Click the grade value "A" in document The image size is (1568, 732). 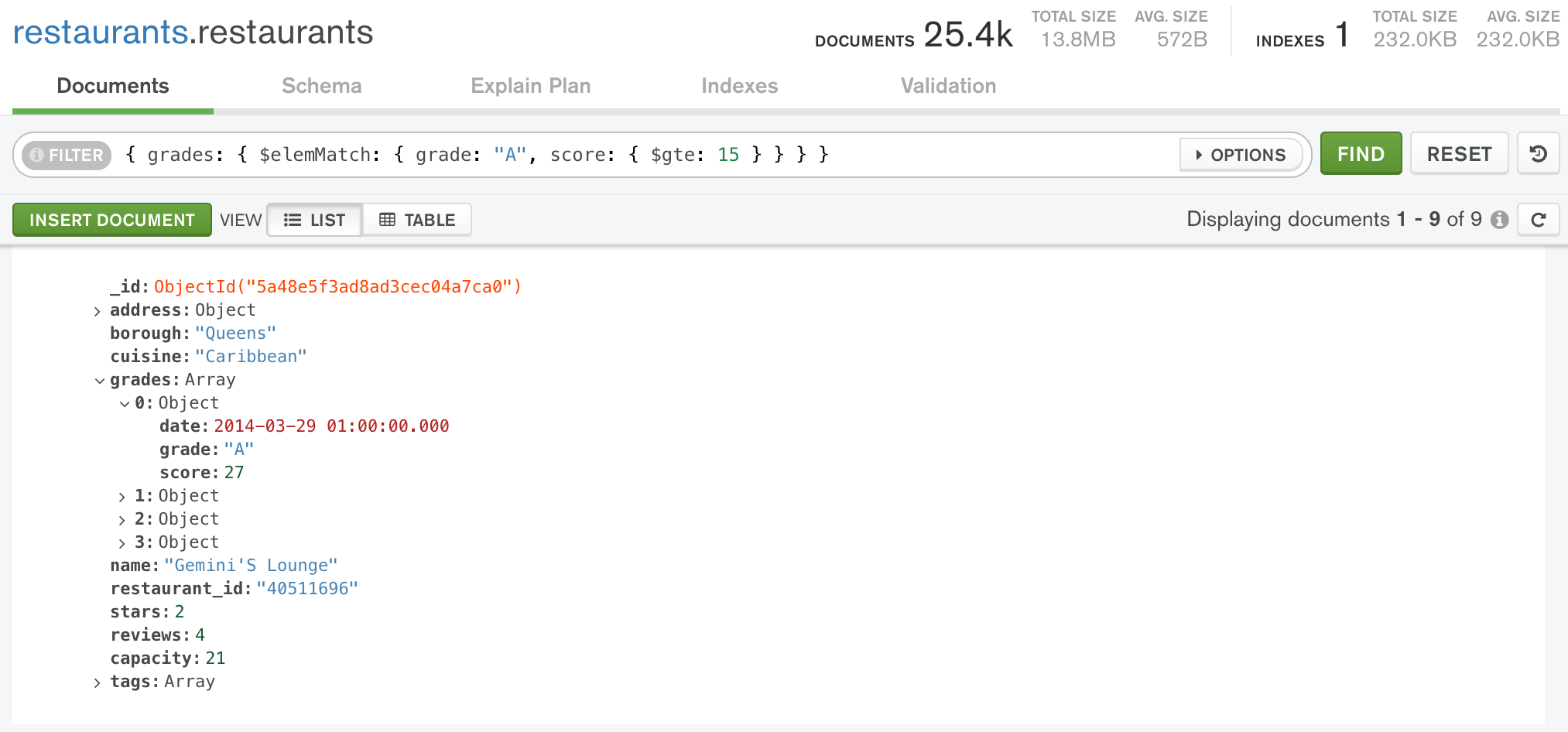coord(238,450)
